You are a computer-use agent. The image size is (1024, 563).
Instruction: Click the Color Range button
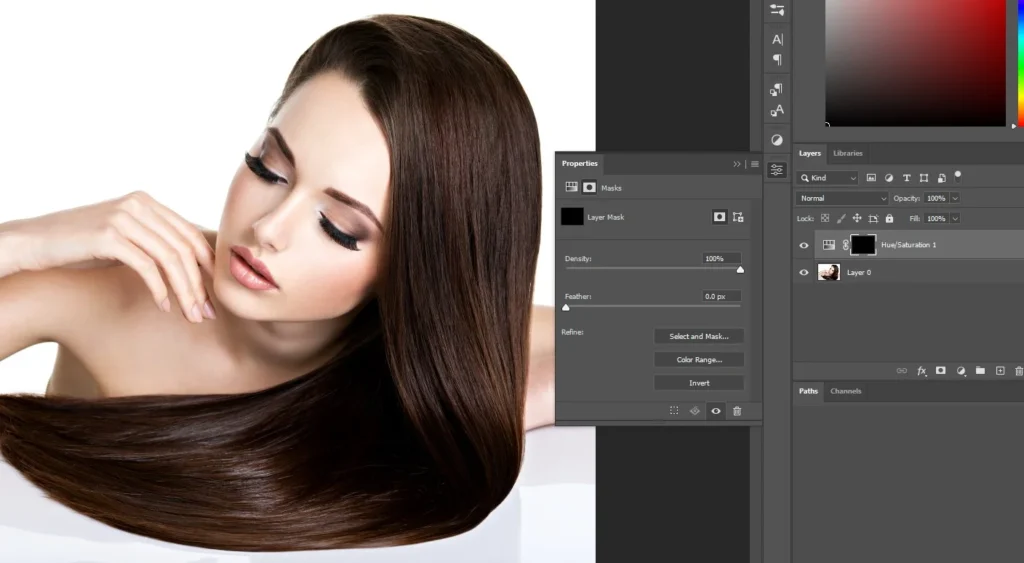[699, 360]
